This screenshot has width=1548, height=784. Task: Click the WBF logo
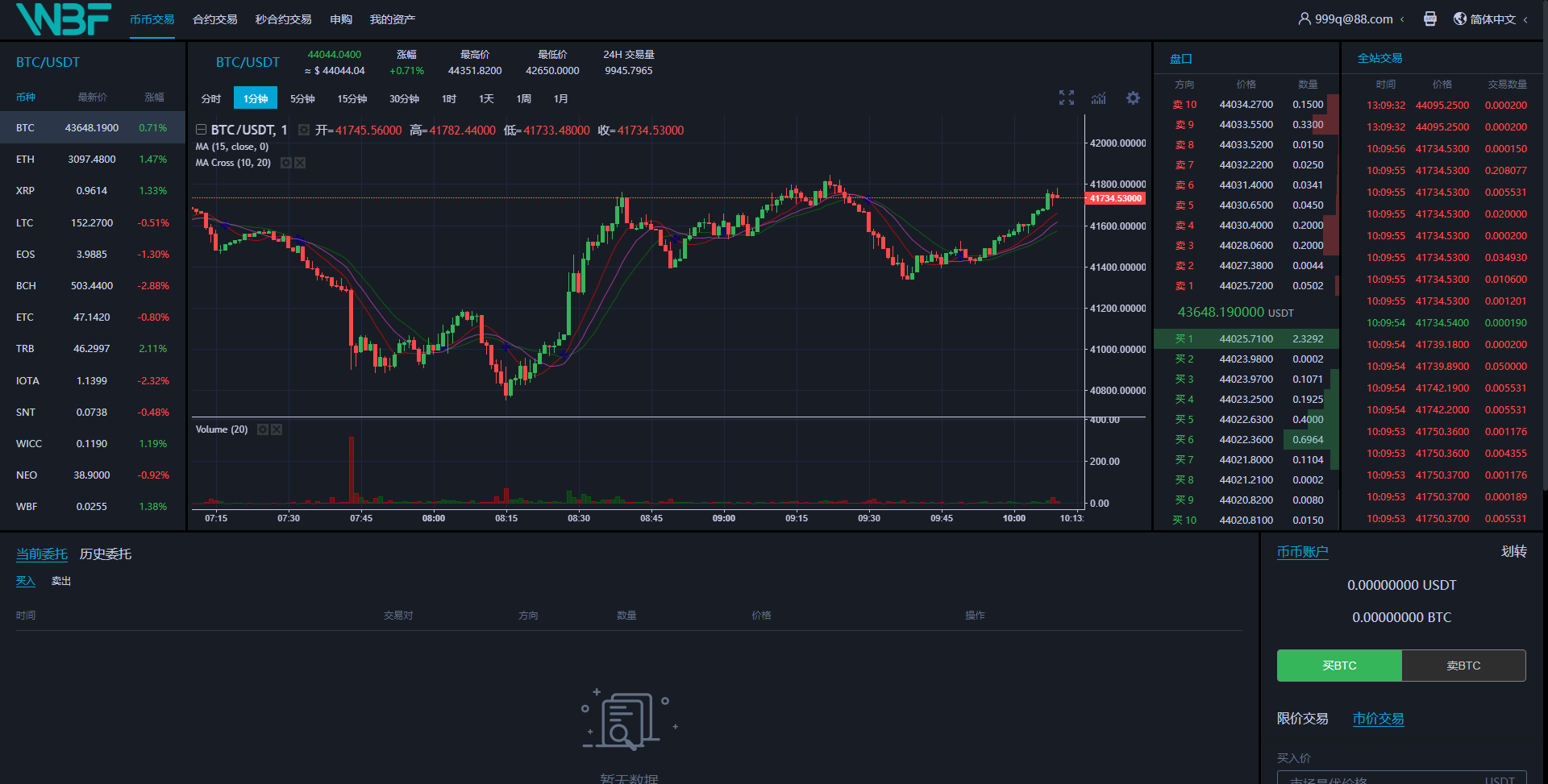[63, 19]
